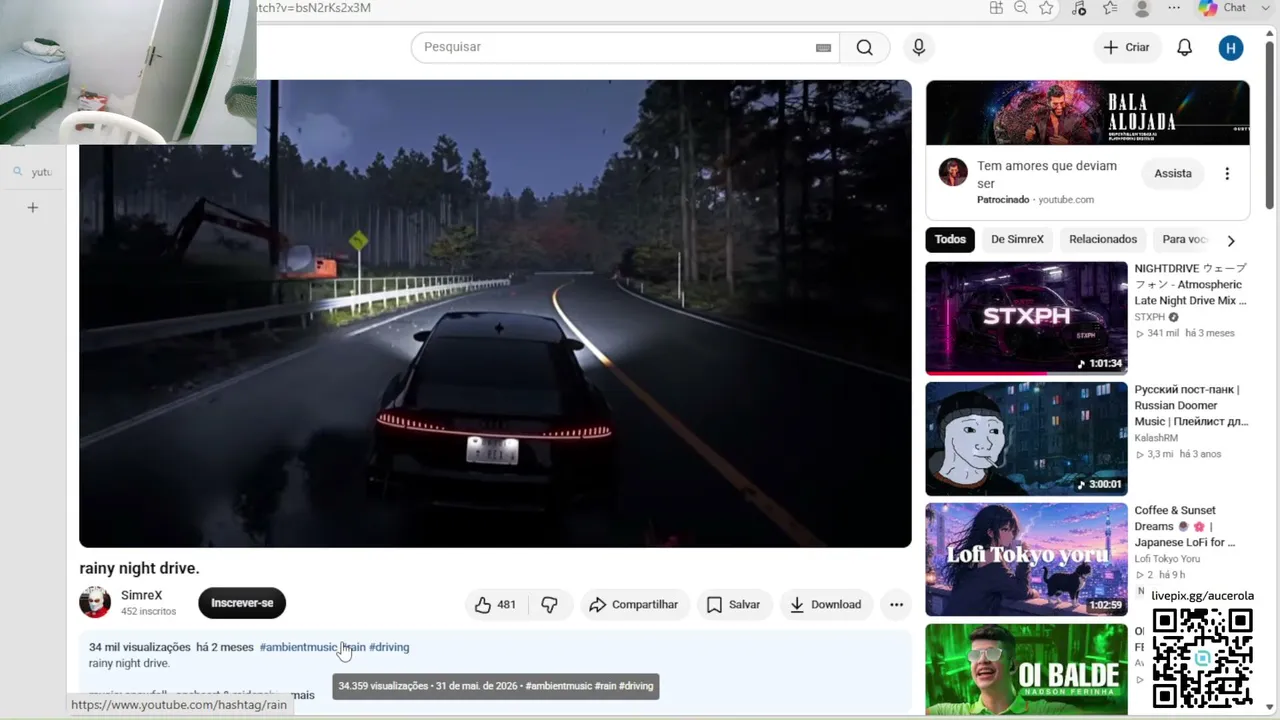The width and height of the screenshot is (1280, 720).
Task: Open the NIGHTDRIVE STXPH video thumbnail
Action: click(1026, 318)
